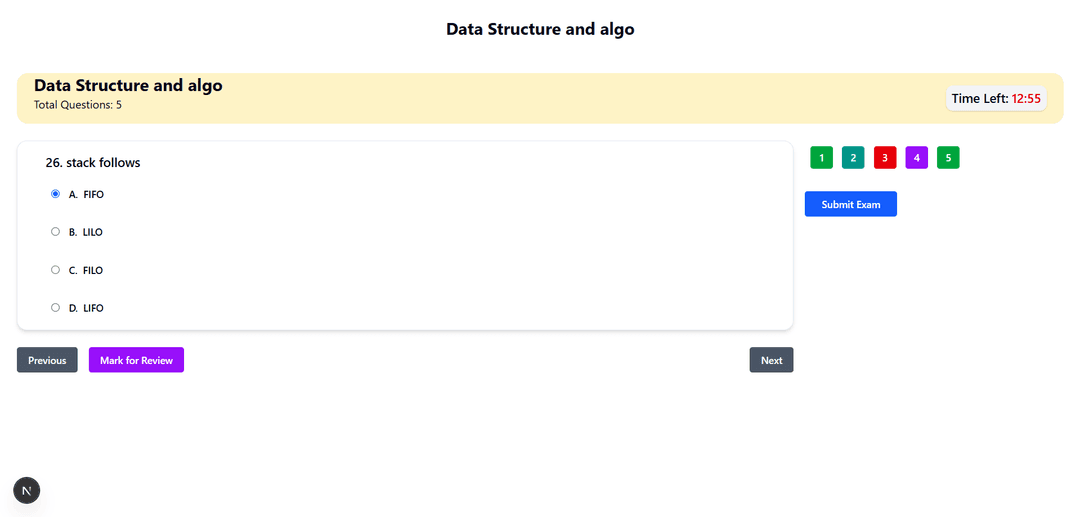
Task: Submit the exam
Action: (x=851, y=204)
